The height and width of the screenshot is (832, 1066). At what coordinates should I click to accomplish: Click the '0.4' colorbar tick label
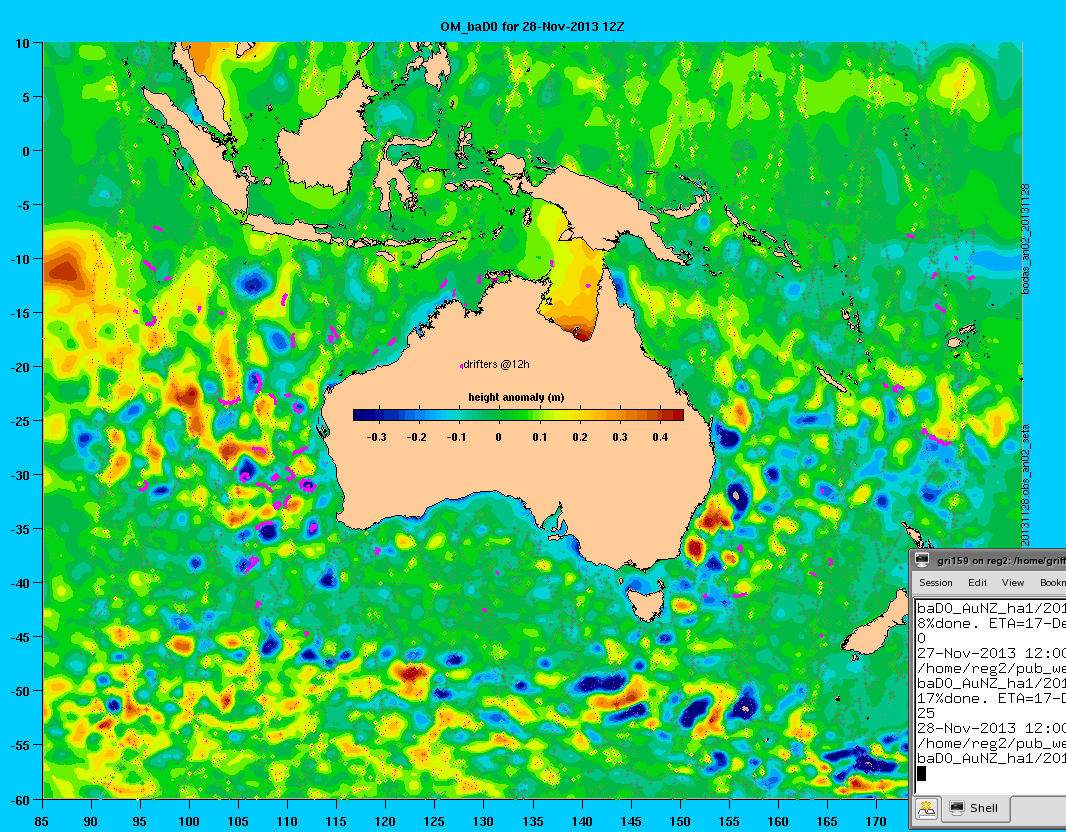point(660,437)
